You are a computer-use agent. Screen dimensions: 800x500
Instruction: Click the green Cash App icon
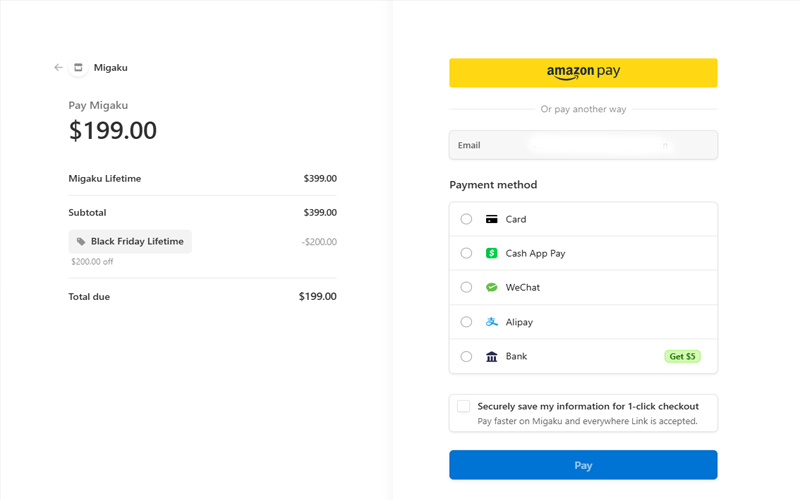coord(491,253)
